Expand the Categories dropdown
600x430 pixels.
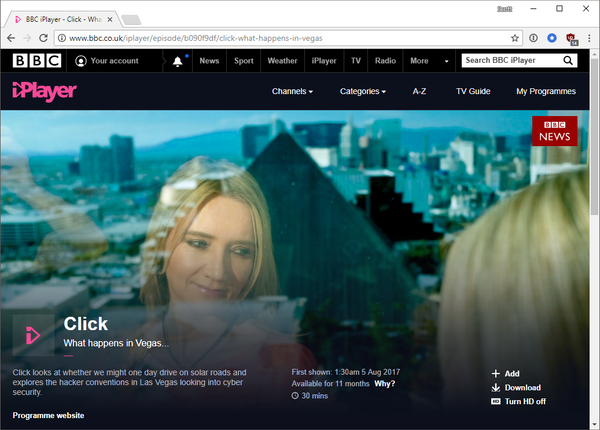pos(363,91)
